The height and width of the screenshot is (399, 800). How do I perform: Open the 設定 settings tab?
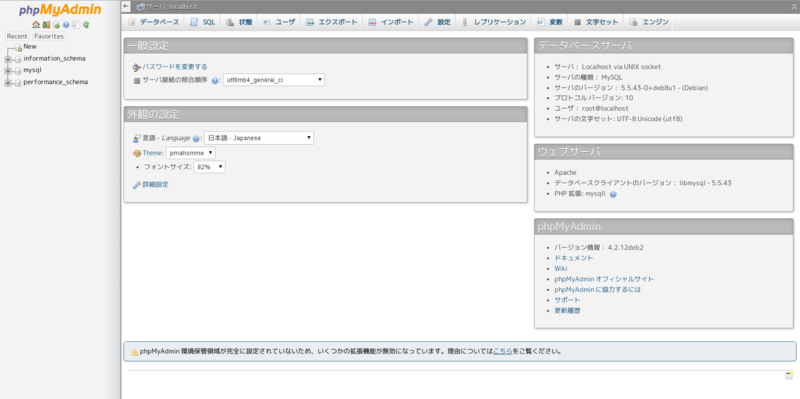[x=437, y=22]
